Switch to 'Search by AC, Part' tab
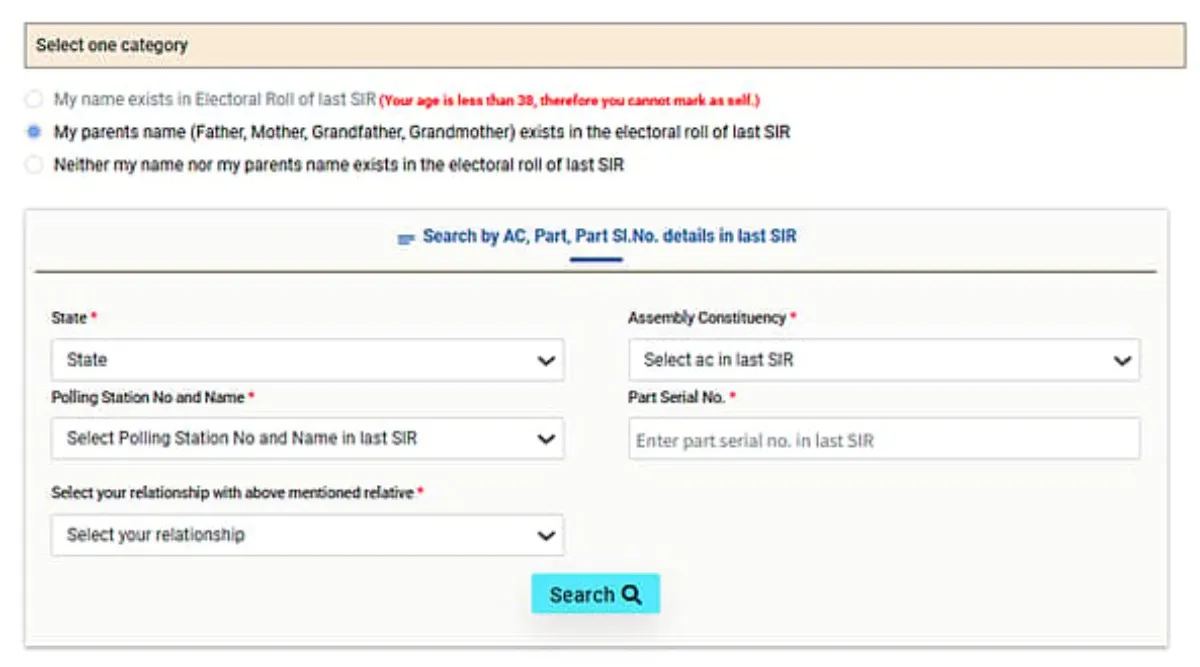 pos(609,237)
